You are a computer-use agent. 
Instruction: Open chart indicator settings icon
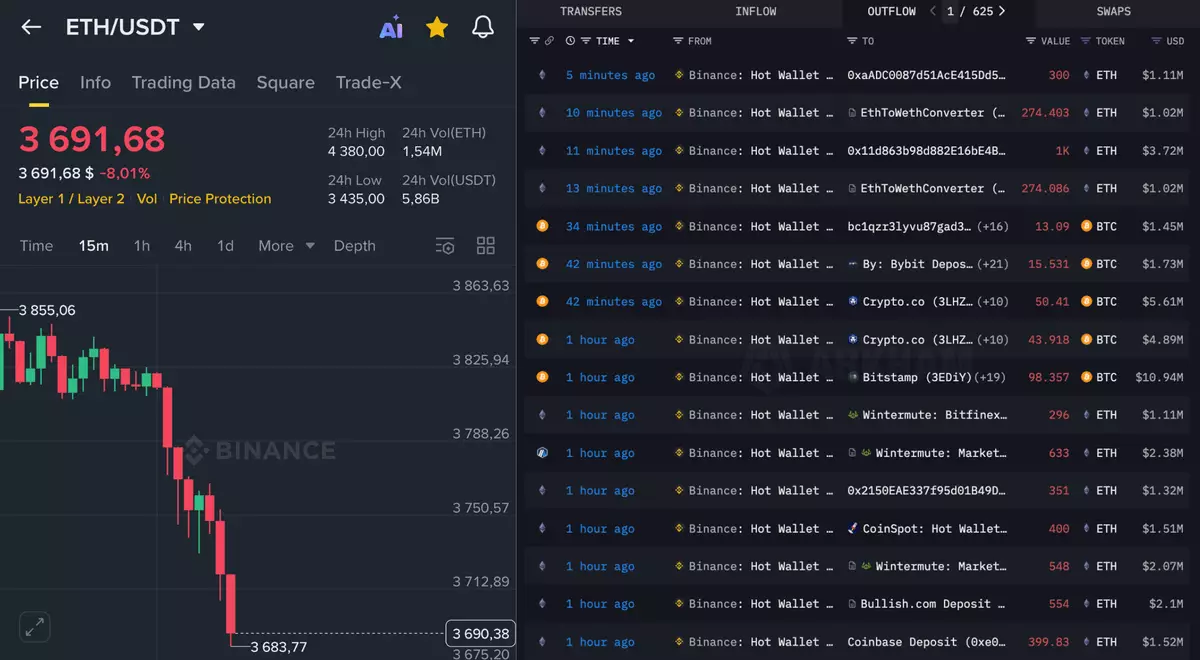point(445,246)
